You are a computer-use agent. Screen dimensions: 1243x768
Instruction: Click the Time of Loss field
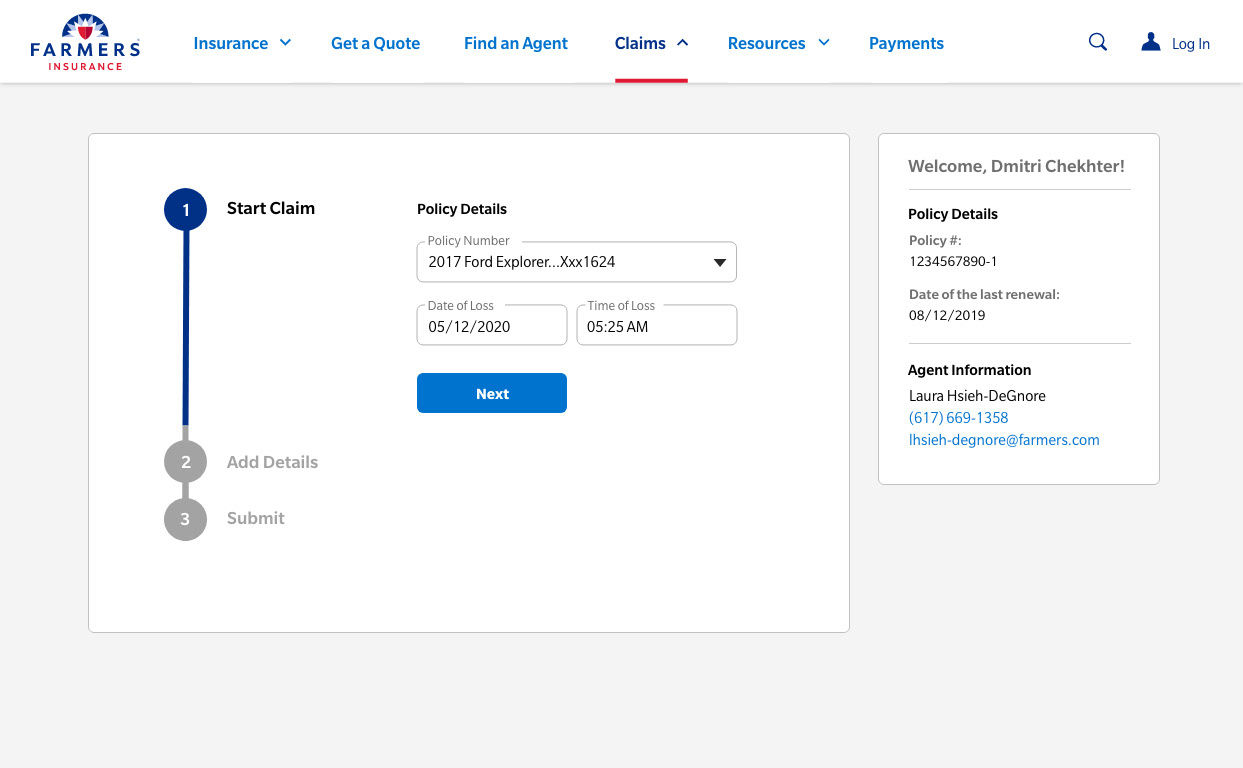pos(657,325)
